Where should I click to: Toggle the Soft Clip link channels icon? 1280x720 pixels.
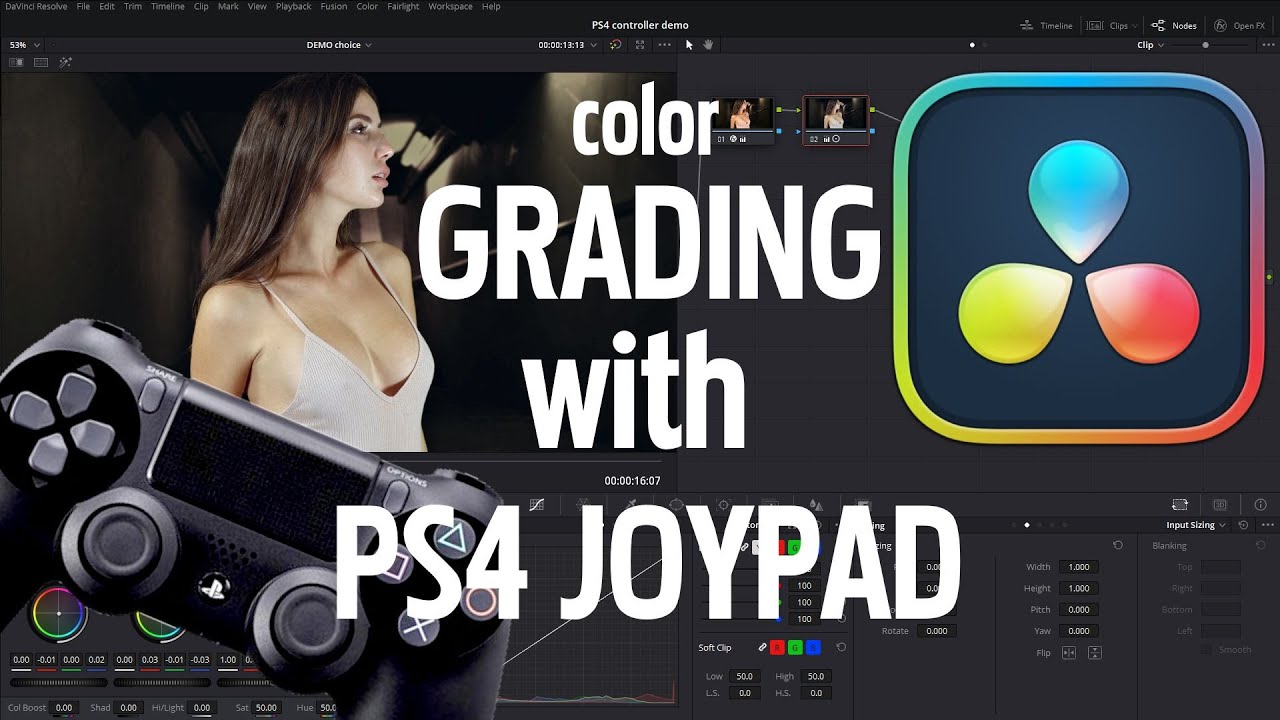(x=762, y=648)
